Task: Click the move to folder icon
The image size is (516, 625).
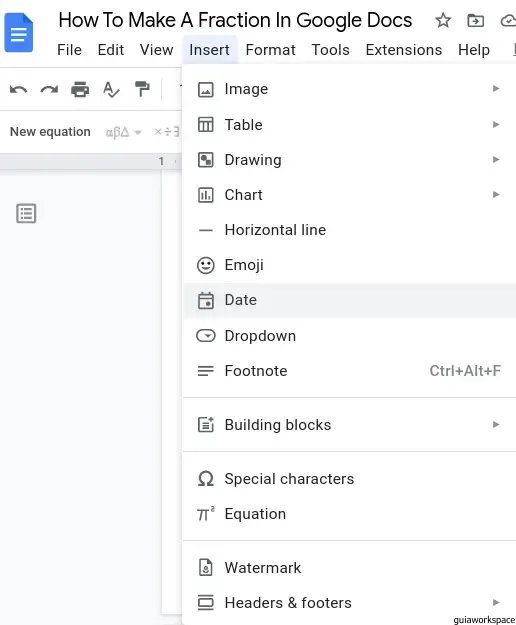Action: click(475, 20)
